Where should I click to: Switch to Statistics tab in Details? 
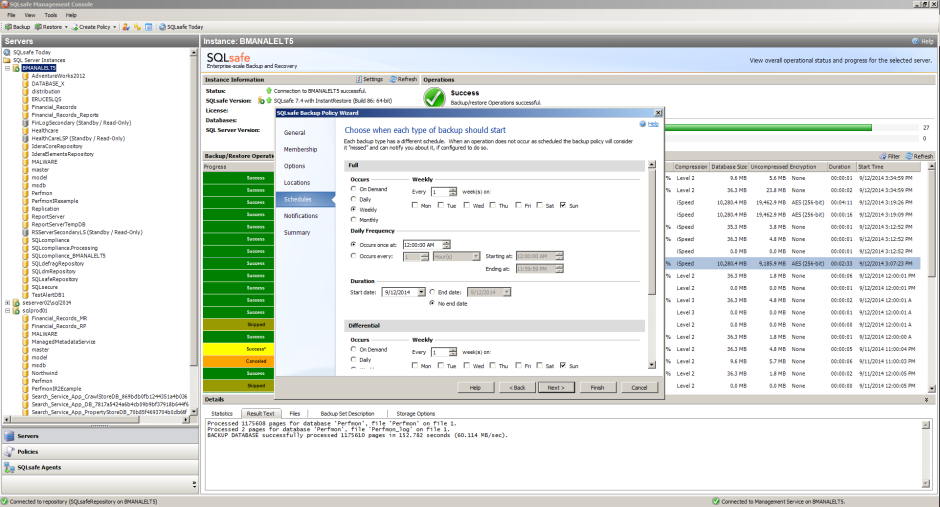222,414
